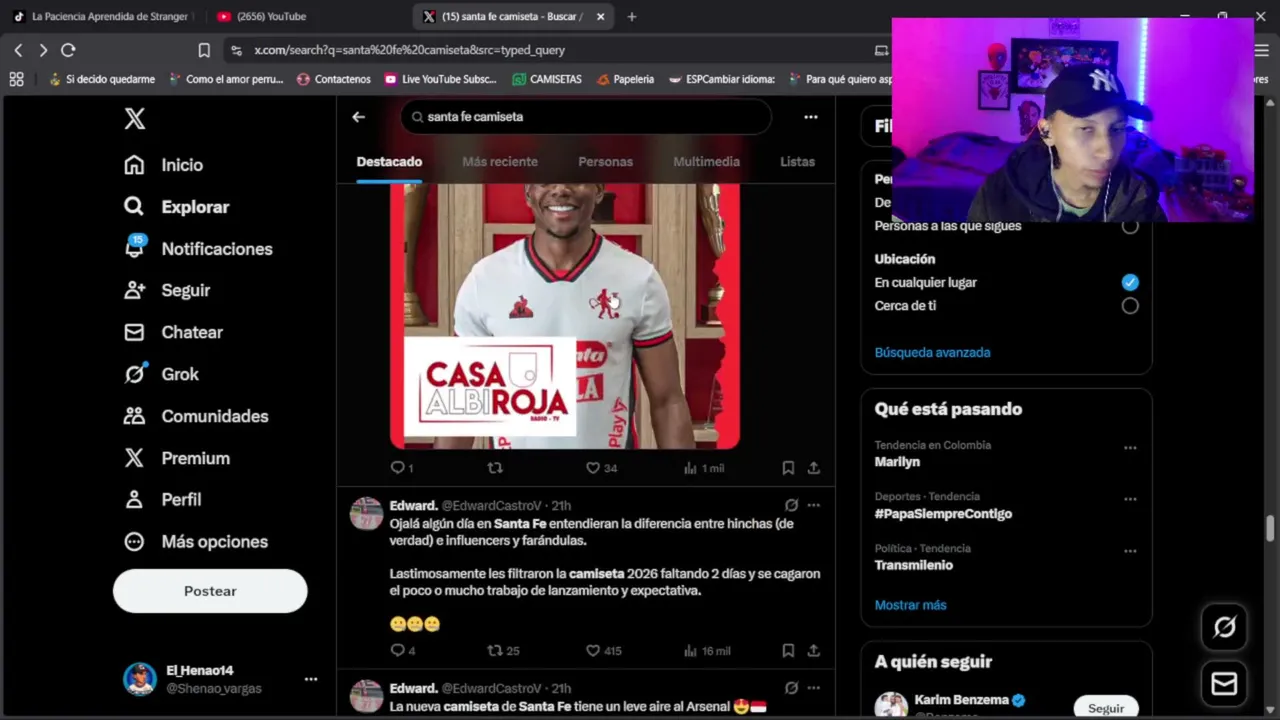Select 'Personas a las que sigues' radio
Screen dimensions: 1280x720
click(1130, 226)
